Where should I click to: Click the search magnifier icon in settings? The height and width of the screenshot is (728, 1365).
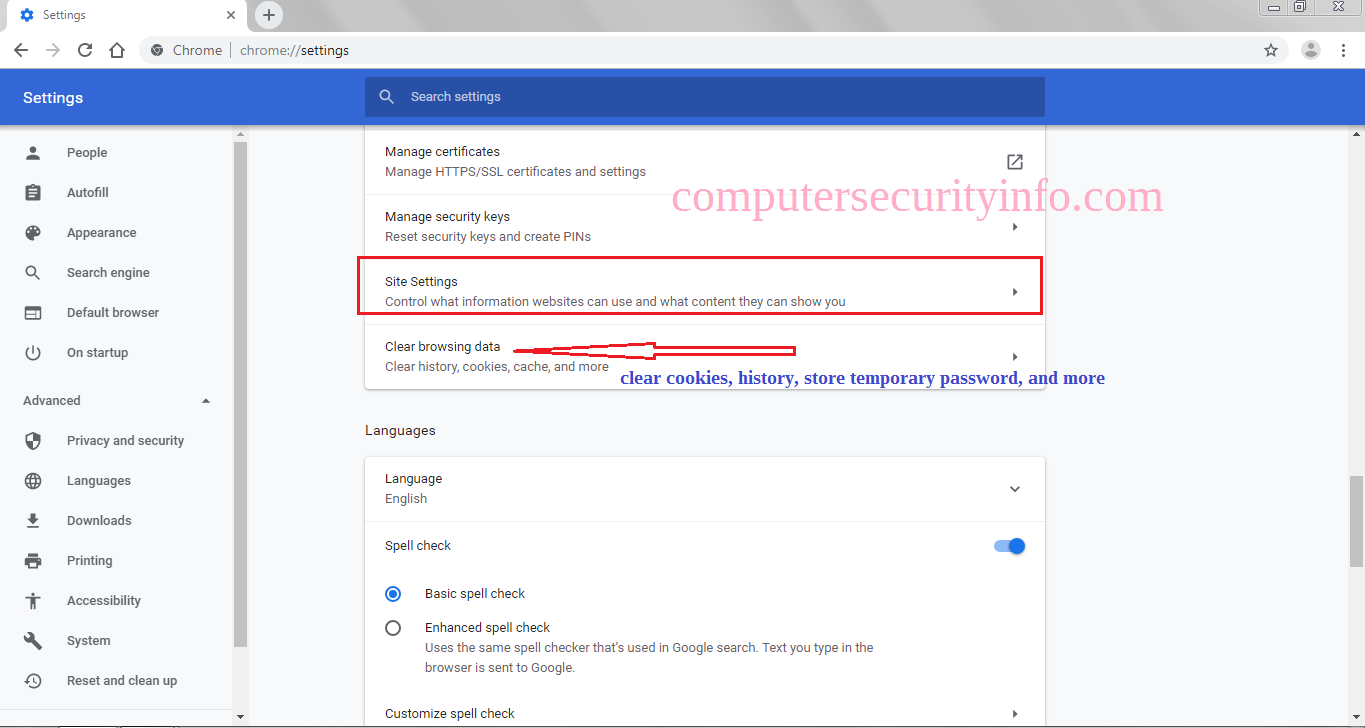coord(387,97)
